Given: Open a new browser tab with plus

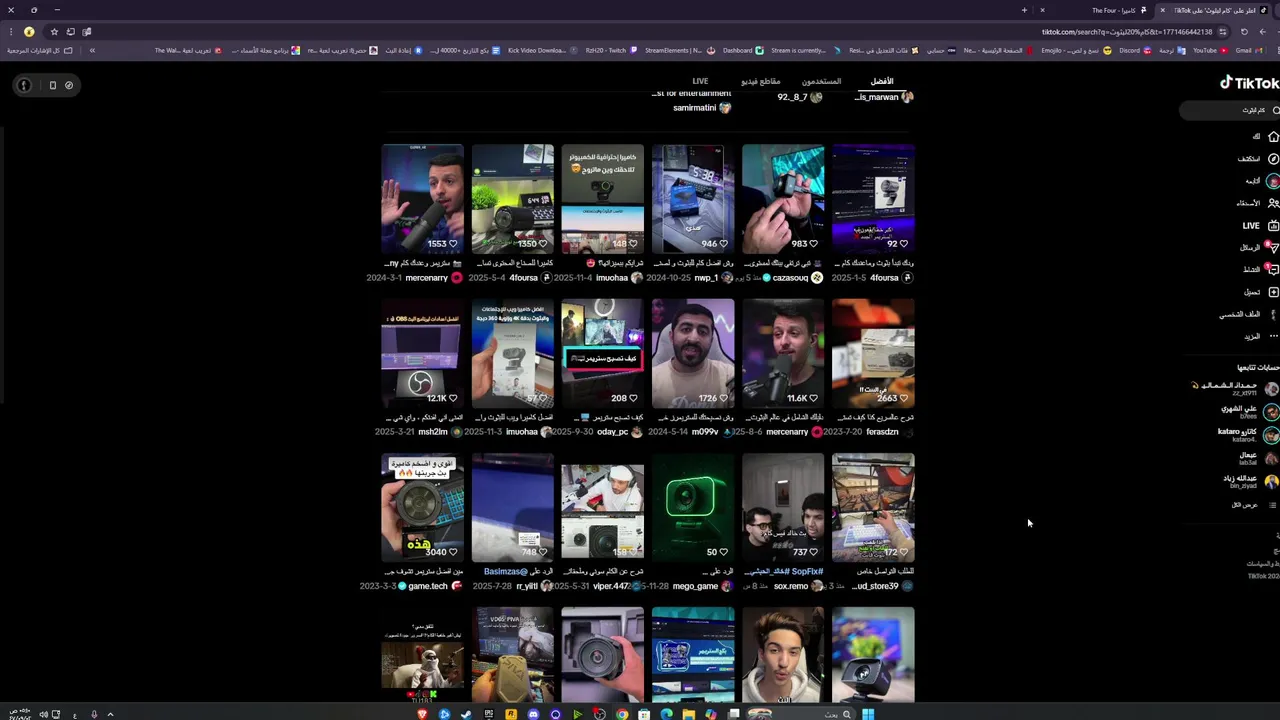Looking at the screenshot, I should click(1024, 10).
